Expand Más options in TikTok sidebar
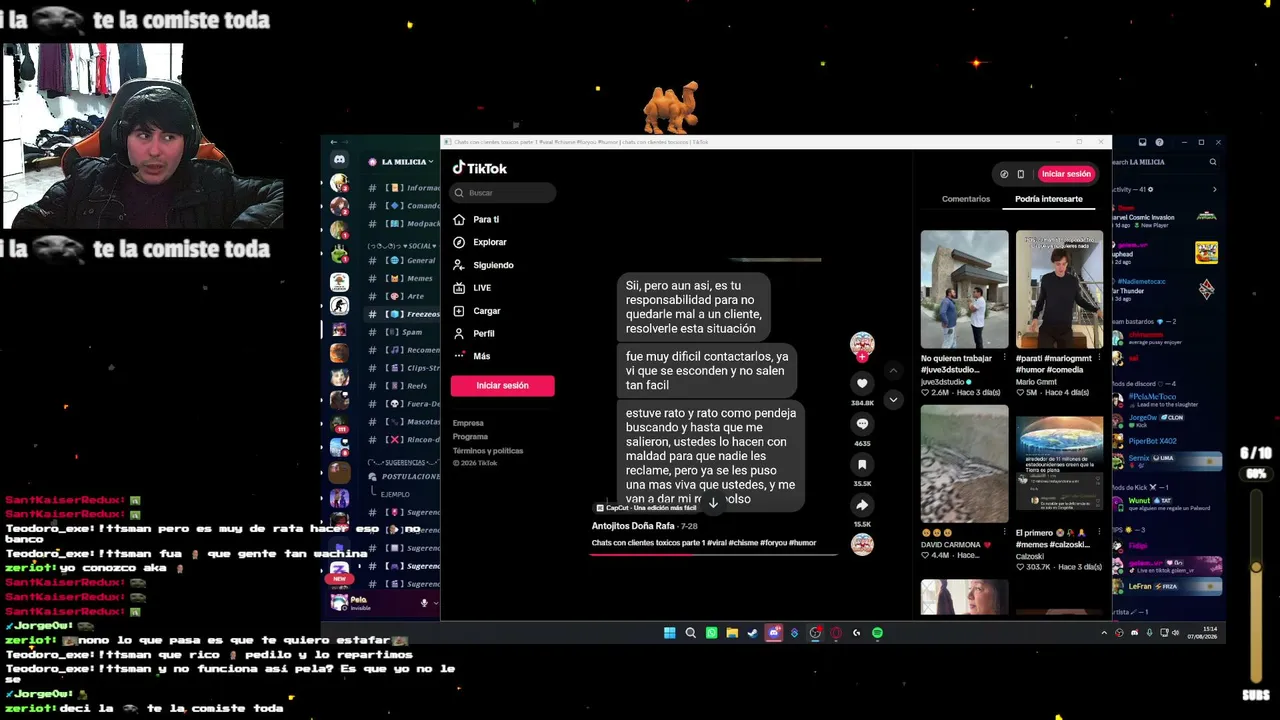Viewport: 1280px width, 720px height. click(472, 356)
